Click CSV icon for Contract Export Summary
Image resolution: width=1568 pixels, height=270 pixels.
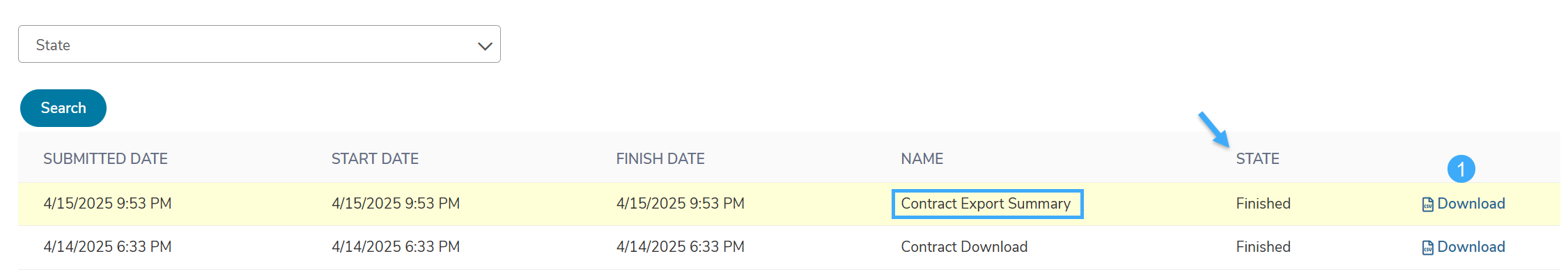click(x=1427, y=204)
